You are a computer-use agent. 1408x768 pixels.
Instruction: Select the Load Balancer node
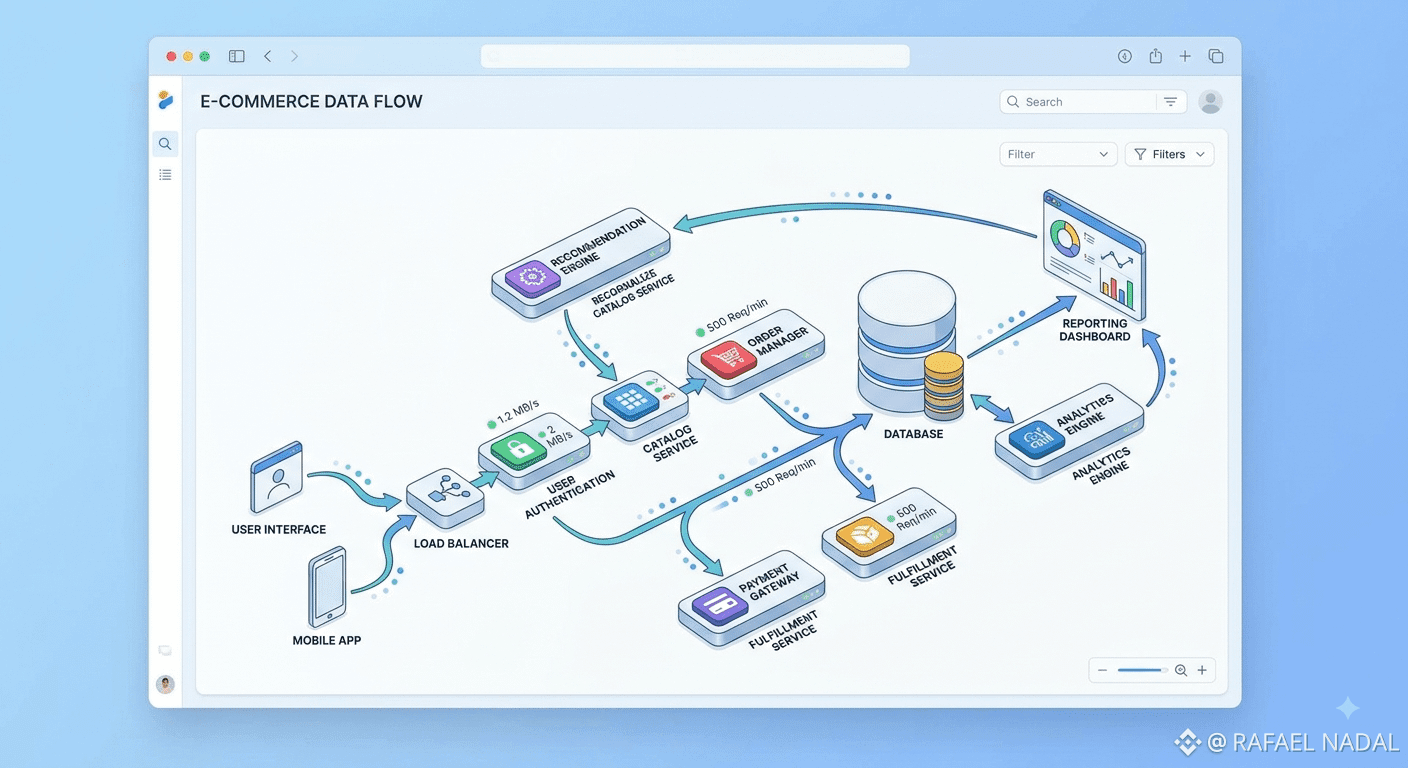pos(445,497)
